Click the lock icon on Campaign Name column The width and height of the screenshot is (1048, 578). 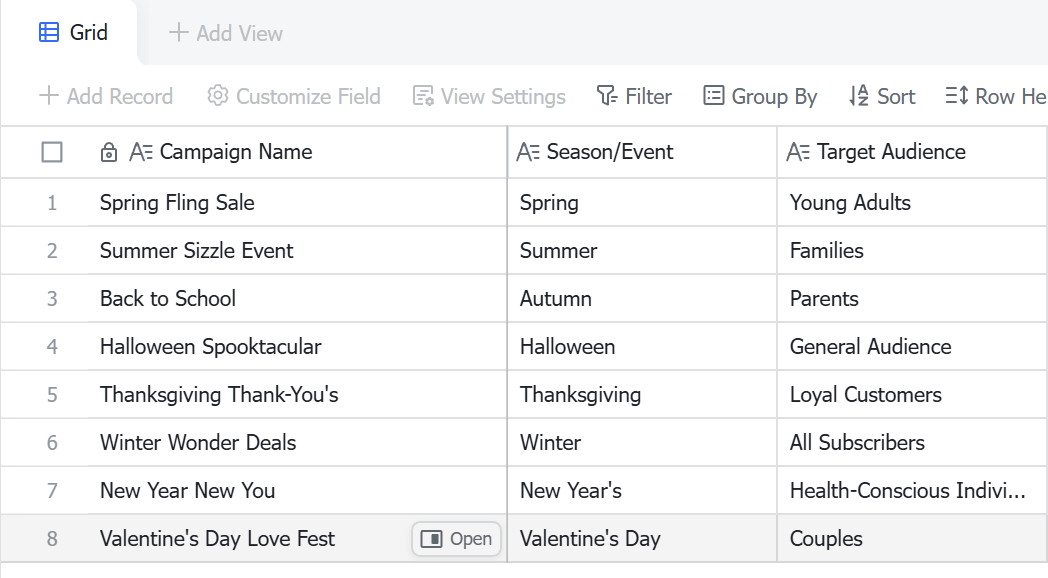[x=108, y=152]
